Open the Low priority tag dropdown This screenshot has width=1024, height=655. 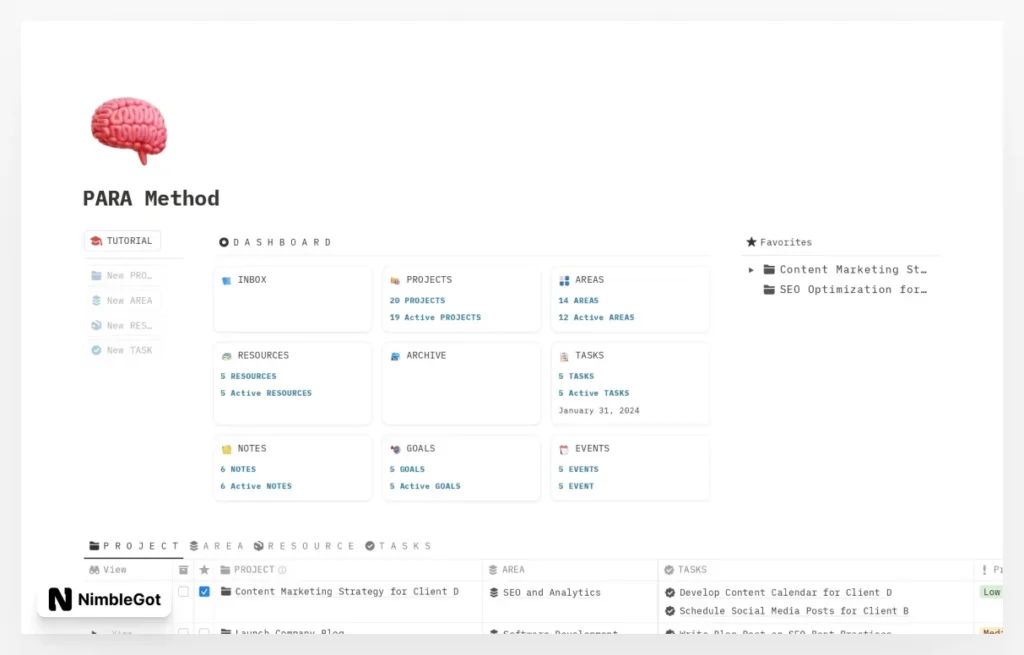tap(991, 592)
